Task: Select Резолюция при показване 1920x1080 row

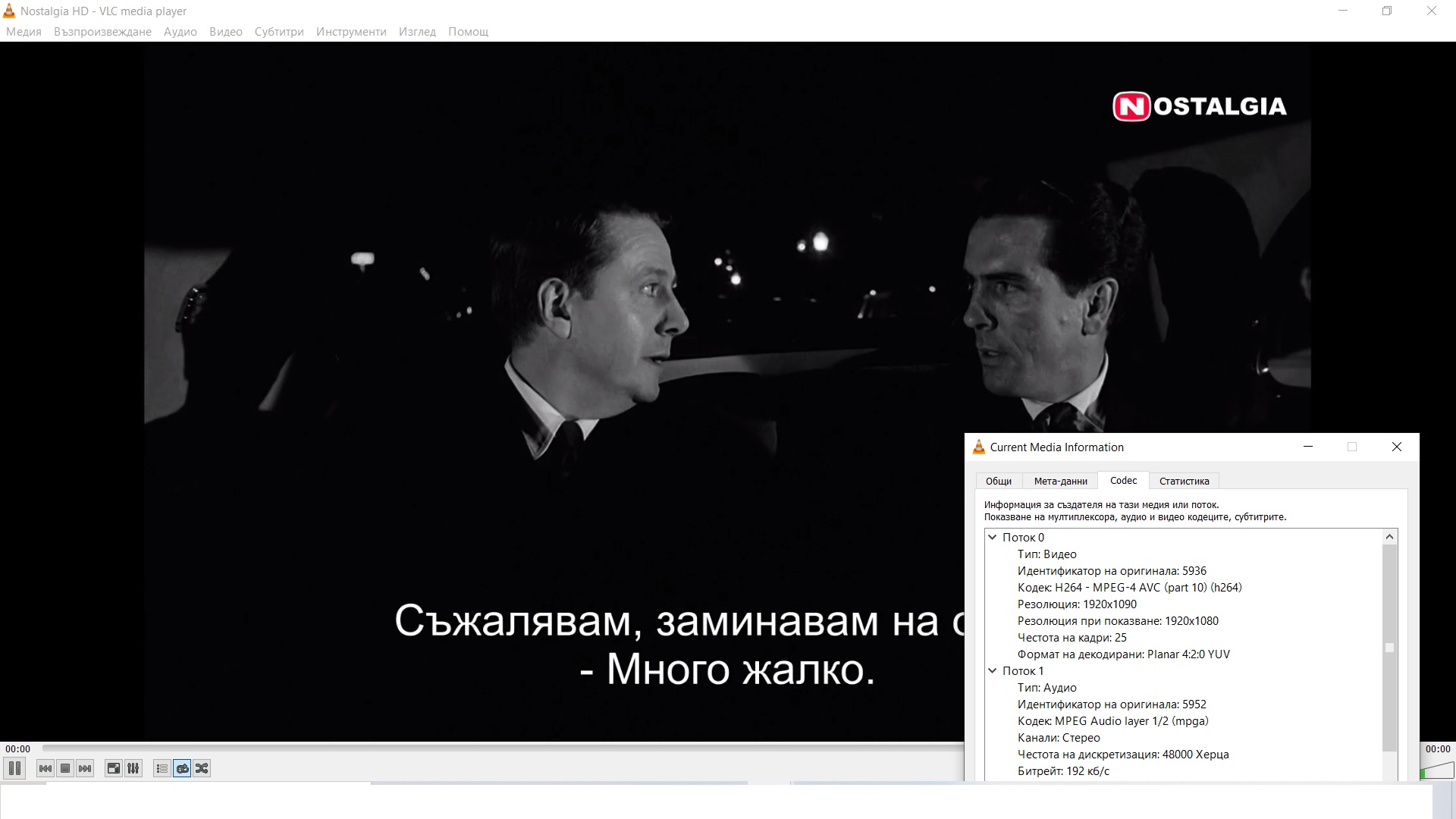Action: pyautogui.click(x=1118, y=621)
